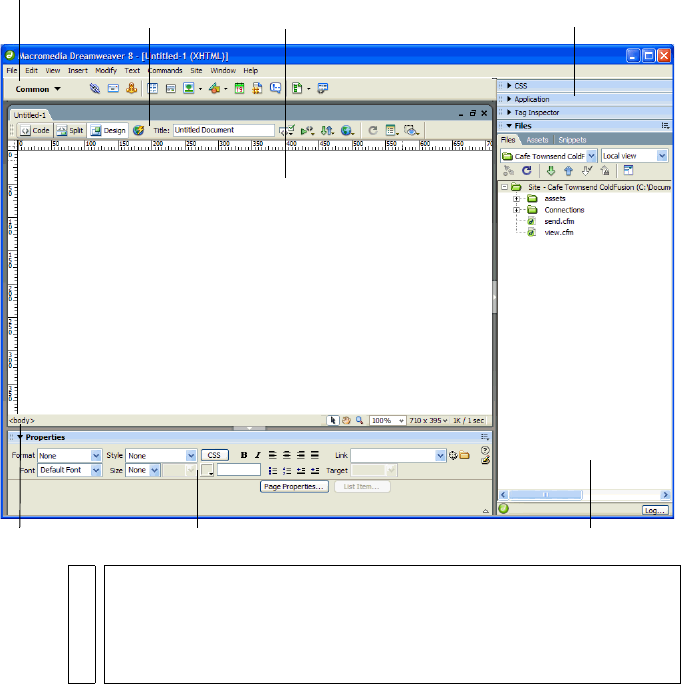
Task: Click the Server-Side Include icon
Action: click(x=257, y=89)
